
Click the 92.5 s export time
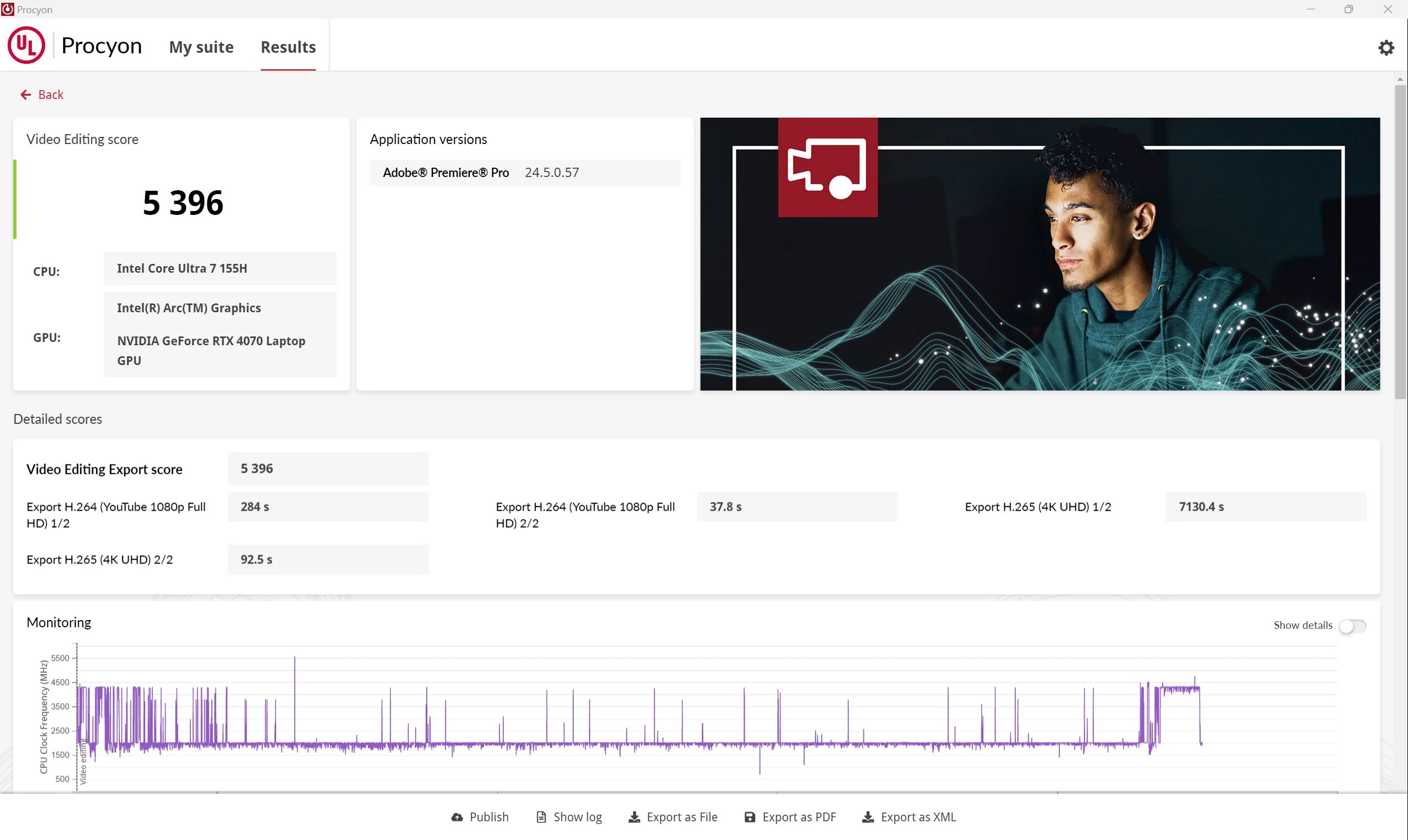coord(256,559)
